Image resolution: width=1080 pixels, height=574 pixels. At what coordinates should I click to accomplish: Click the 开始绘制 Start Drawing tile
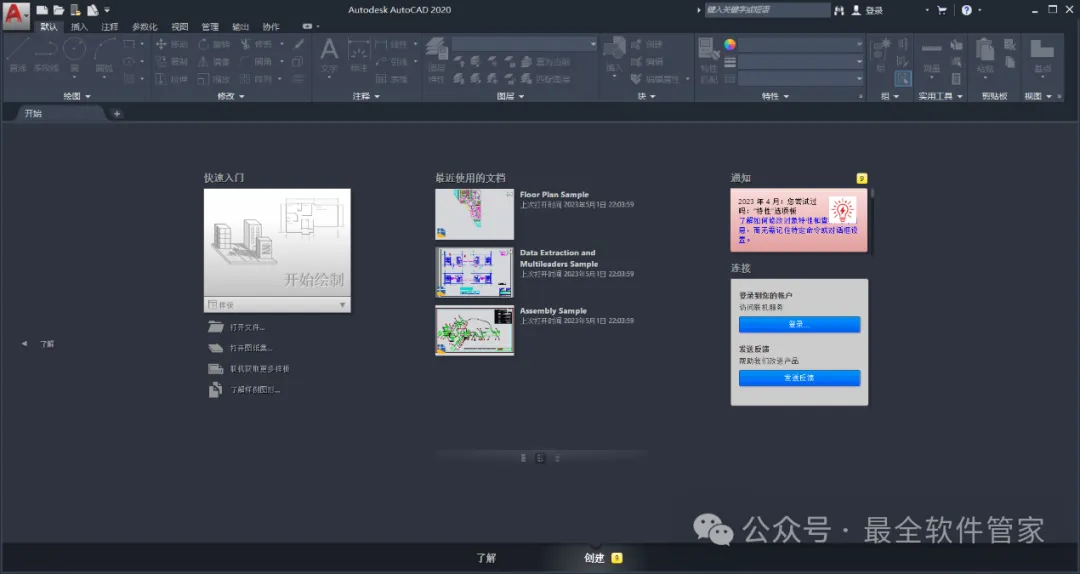277,243
